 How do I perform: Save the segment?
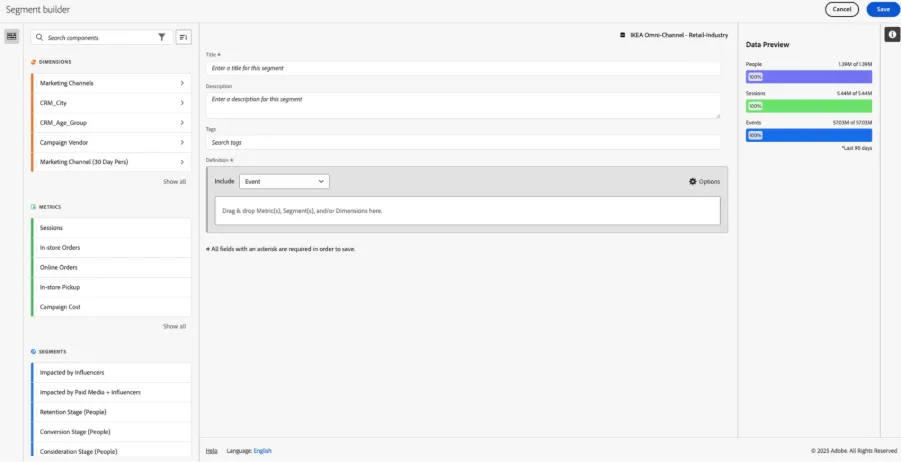883,9
